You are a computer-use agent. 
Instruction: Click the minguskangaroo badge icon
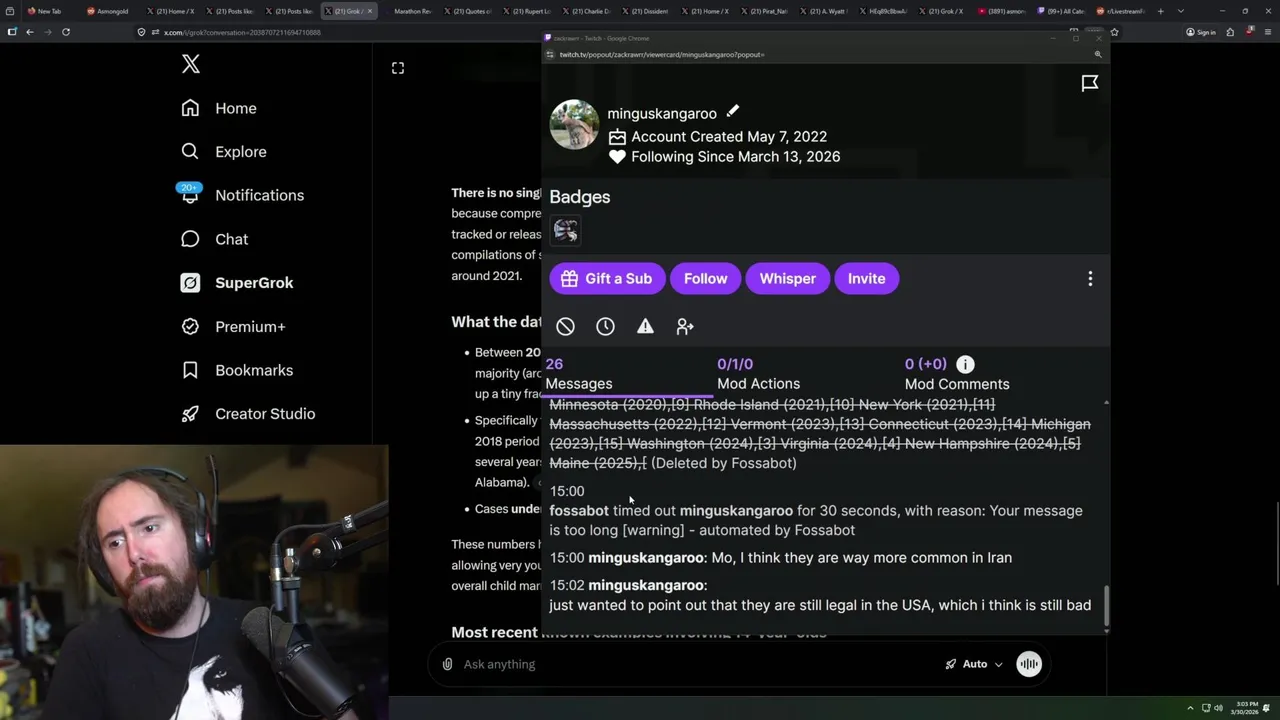pos(565,231)
